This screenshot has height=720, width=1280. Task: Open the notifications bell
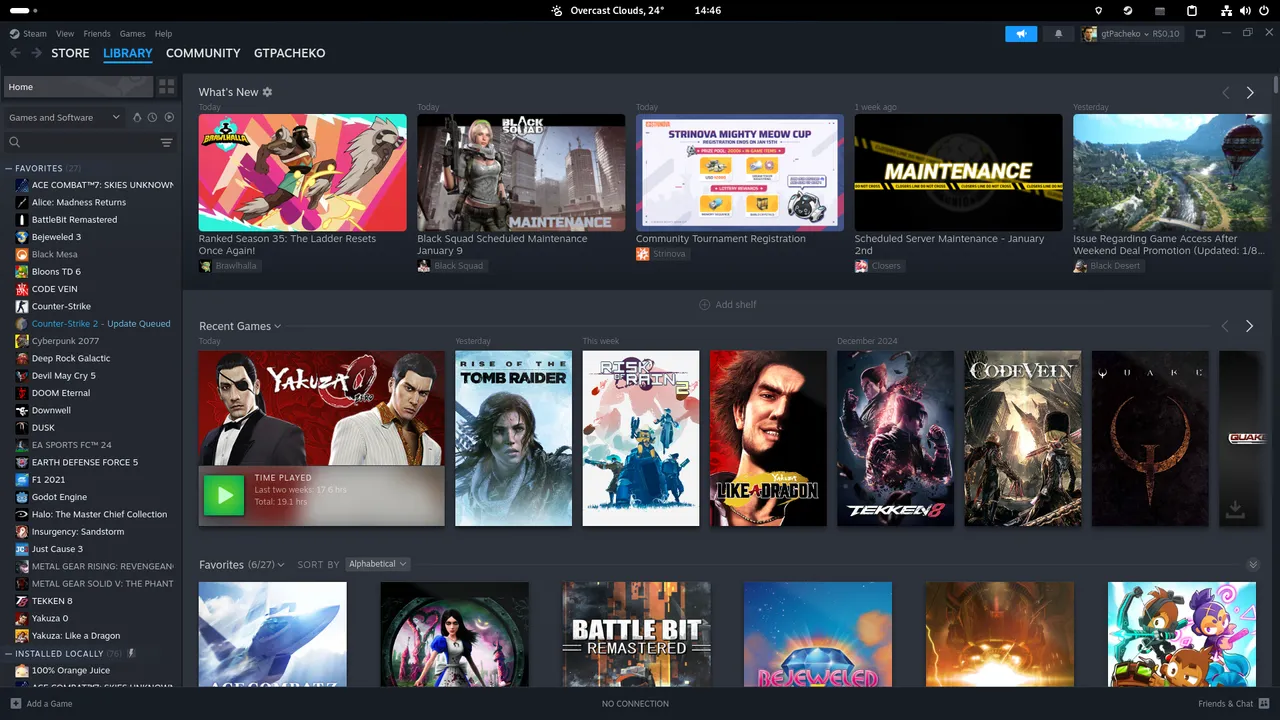click(1059, 33)
